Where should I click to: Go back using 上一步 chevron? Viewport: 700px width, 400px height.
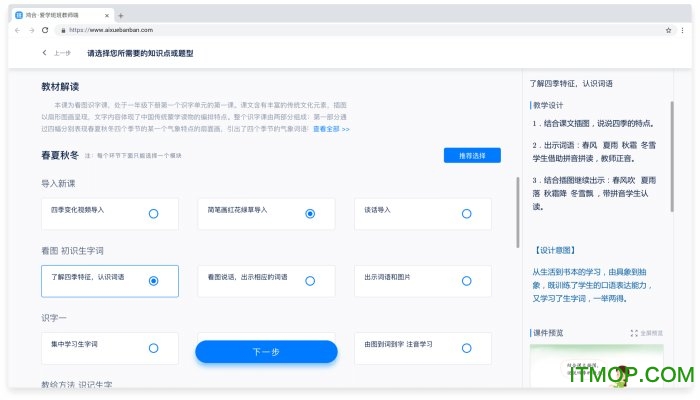44,53
